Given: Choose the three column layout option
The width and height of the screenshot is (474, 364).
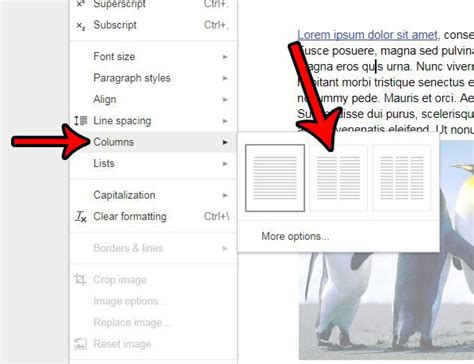Looking at the screenshot, I should 402,178.
